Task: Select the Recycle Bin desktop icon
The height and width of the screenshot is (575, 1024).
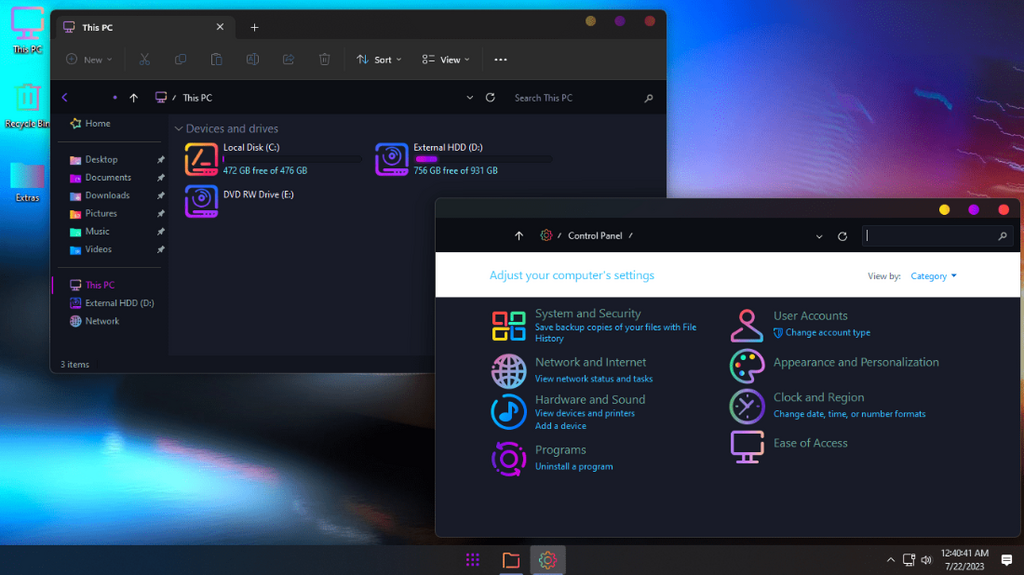Action: pyautogui.click(x=27, y=105)
